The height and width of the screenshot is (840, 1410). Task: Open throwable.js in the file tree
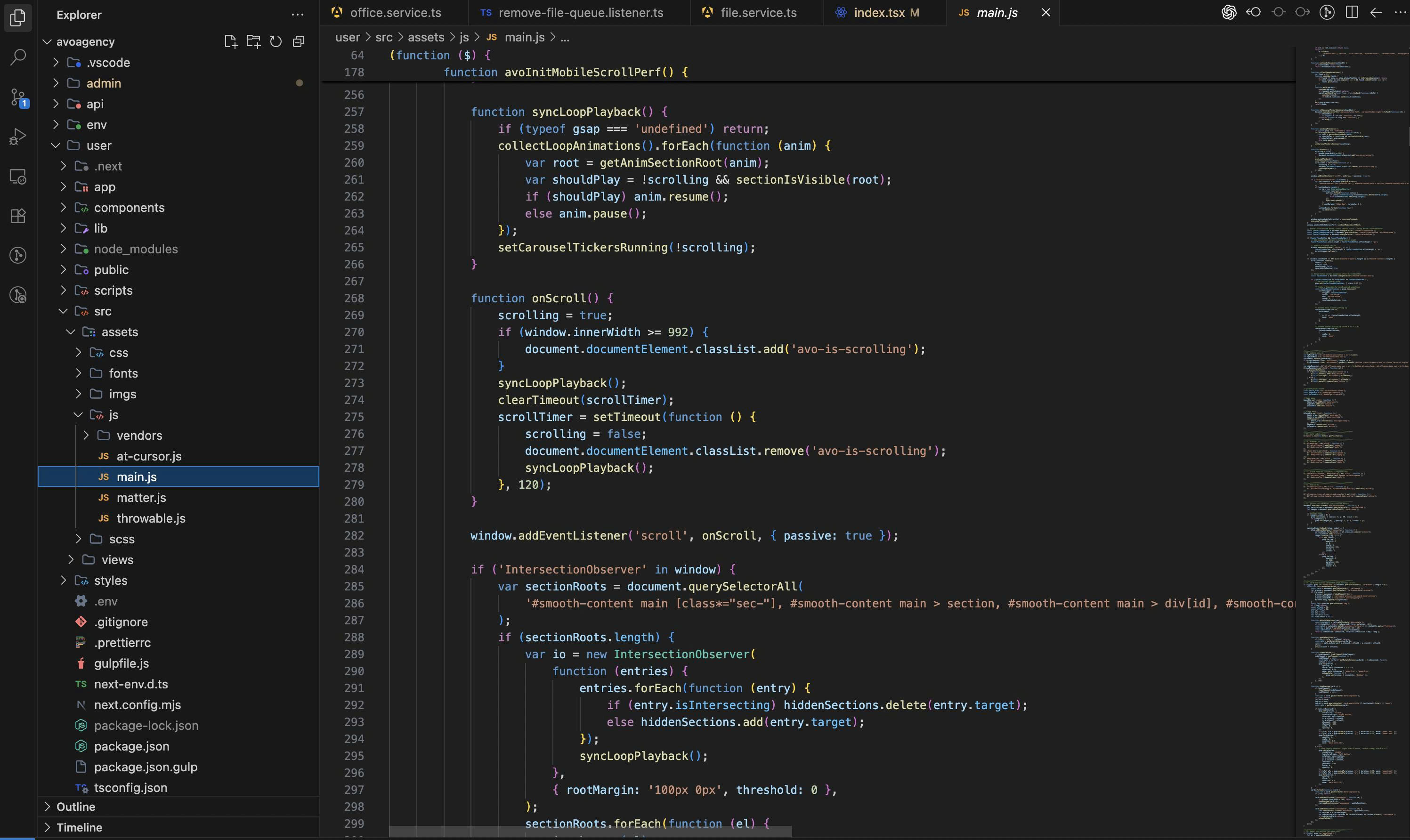point(178,518)
